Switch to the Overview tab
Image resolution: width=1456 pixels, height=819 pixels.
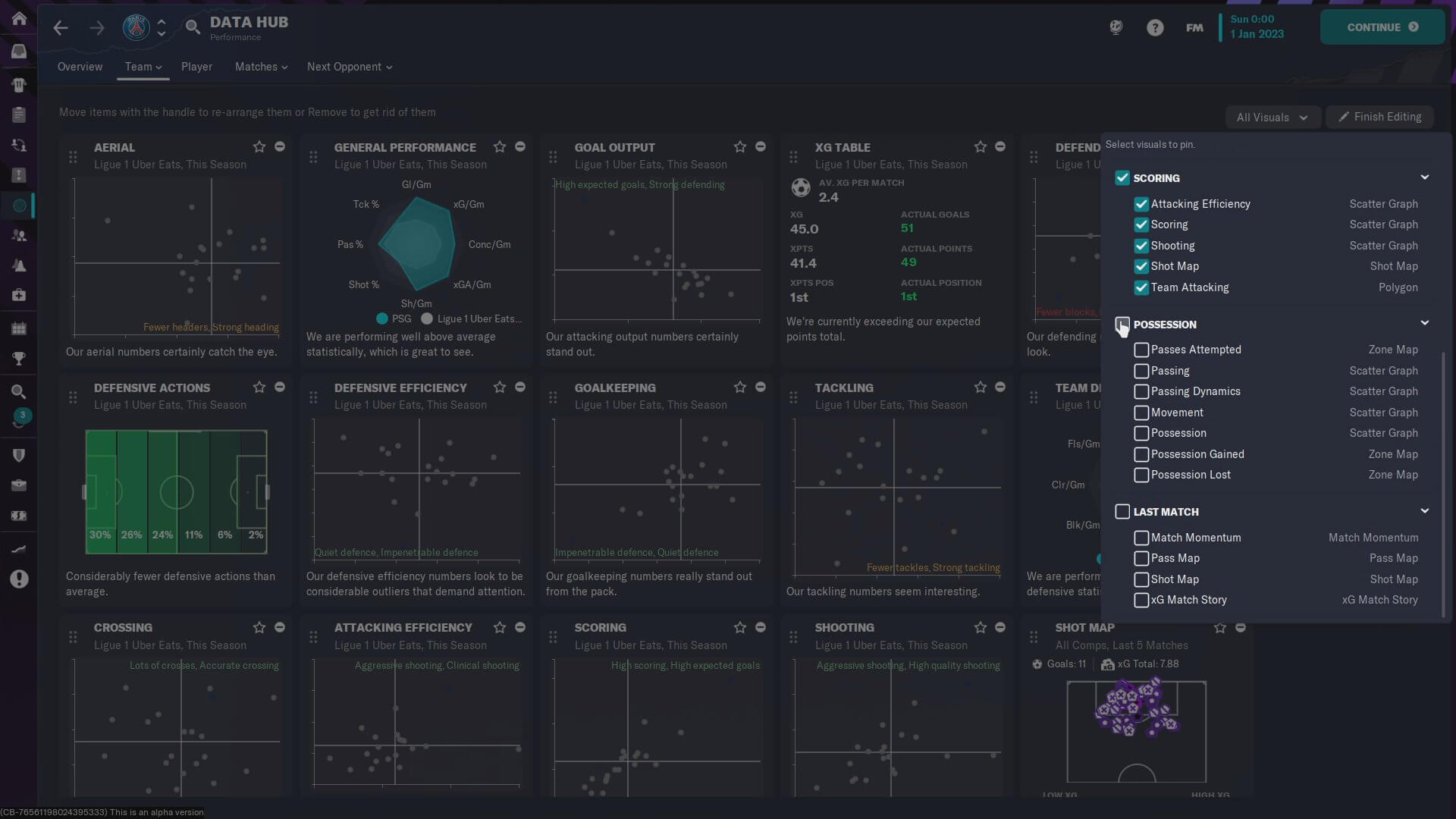80,67
